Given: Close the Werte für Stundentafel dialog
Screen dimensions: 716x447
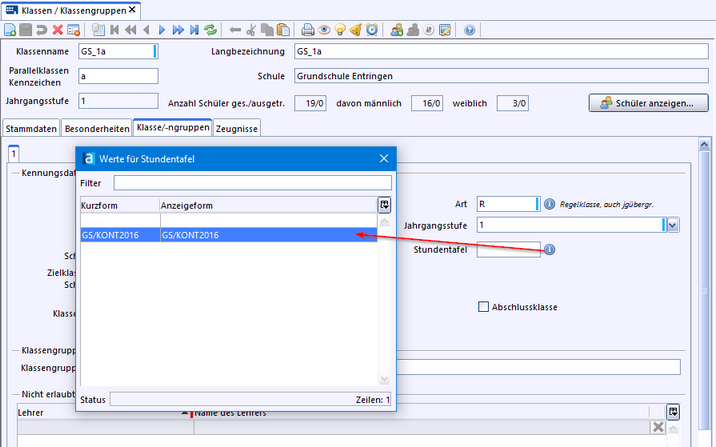Looking at the screenshot, I should click(383, 158).
